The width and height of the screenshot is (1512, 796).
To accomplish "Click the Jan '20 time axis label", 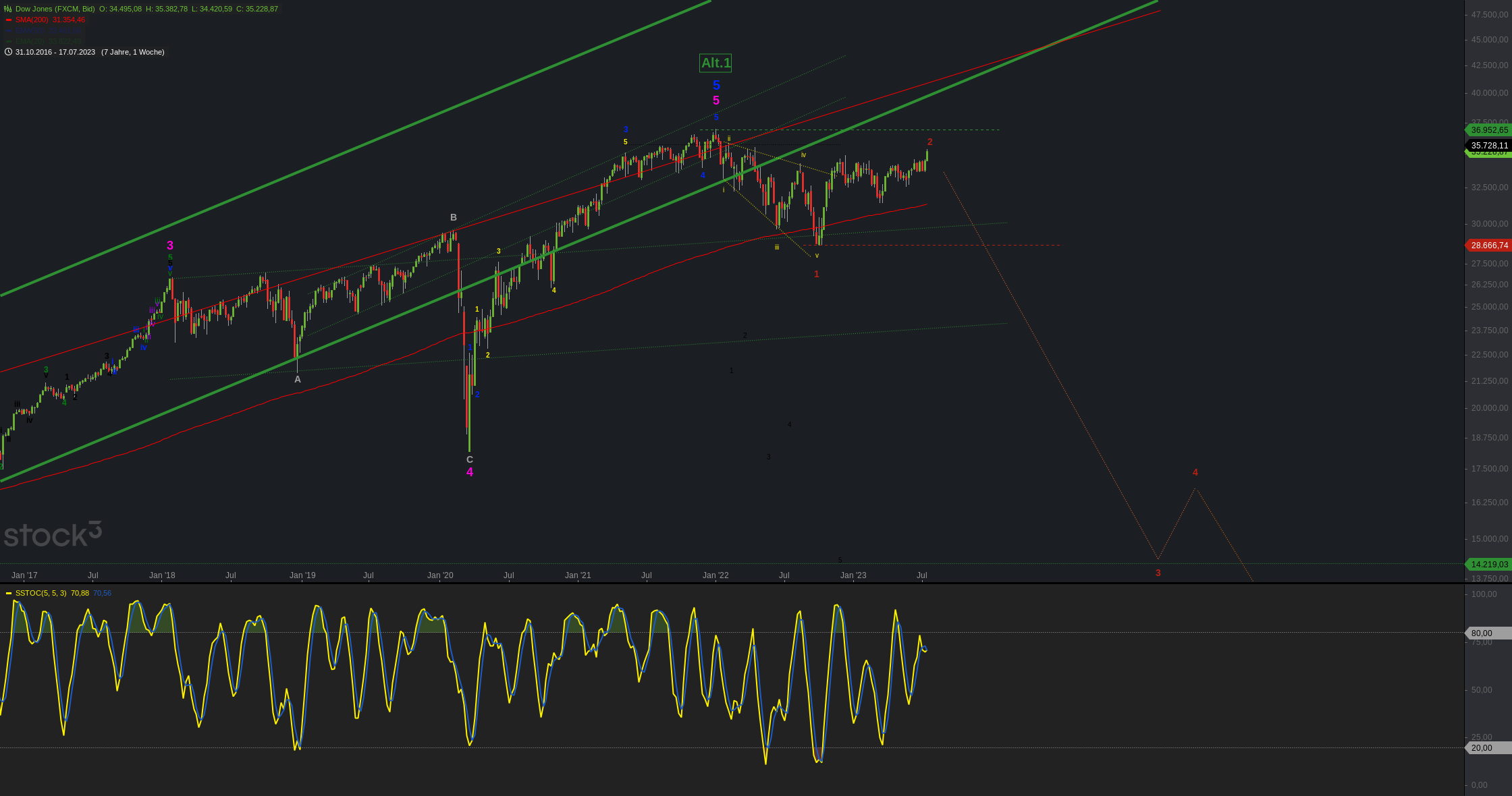I will (440, 575).
